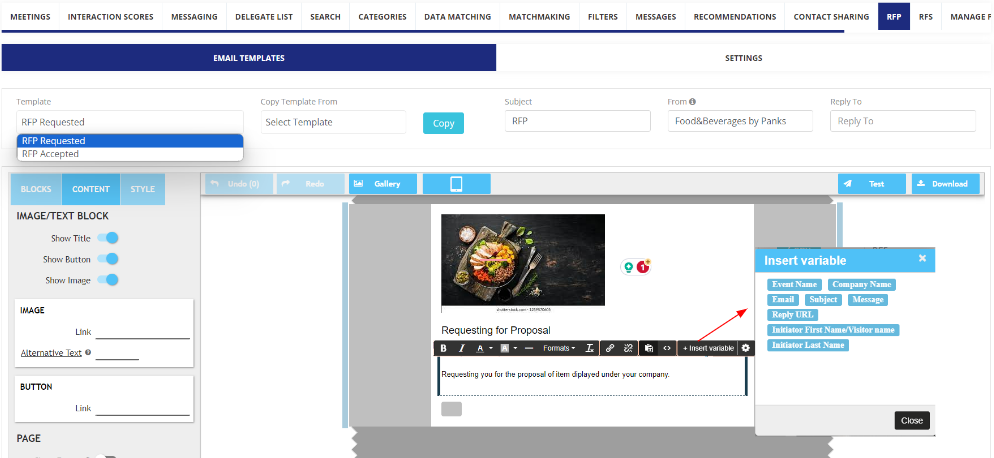Insert the Event Name variable
The height and width of the screenshot is (458, 994).
(x=794, y=285)
